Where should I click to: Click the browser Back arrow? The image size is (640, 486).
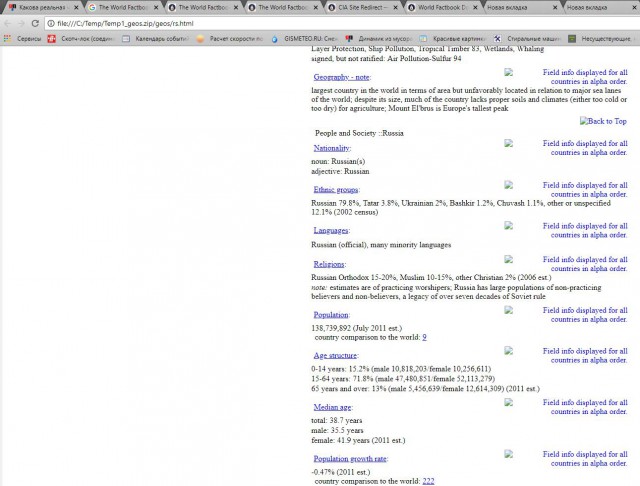[7, 23]
